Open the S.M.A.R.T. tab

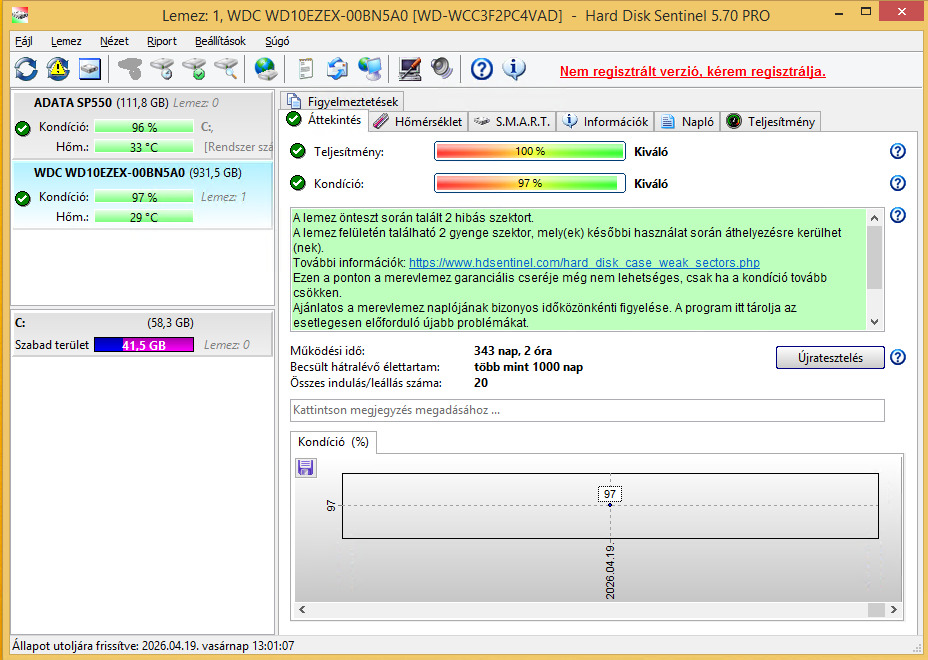513,121
